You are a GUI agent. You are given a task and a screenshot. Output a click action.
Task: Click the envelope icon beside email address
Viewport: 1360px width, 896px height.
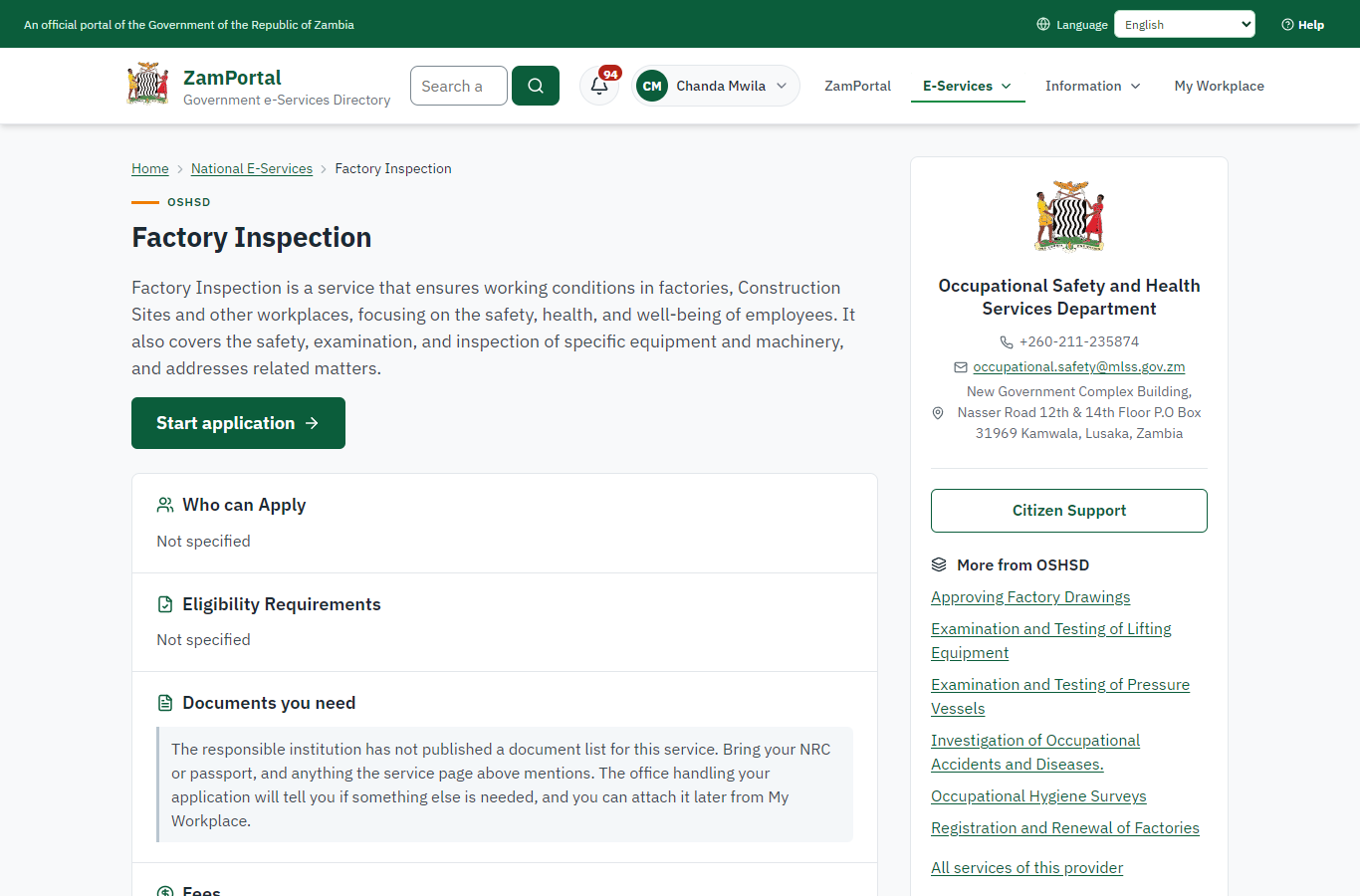(x=961, y=367)
